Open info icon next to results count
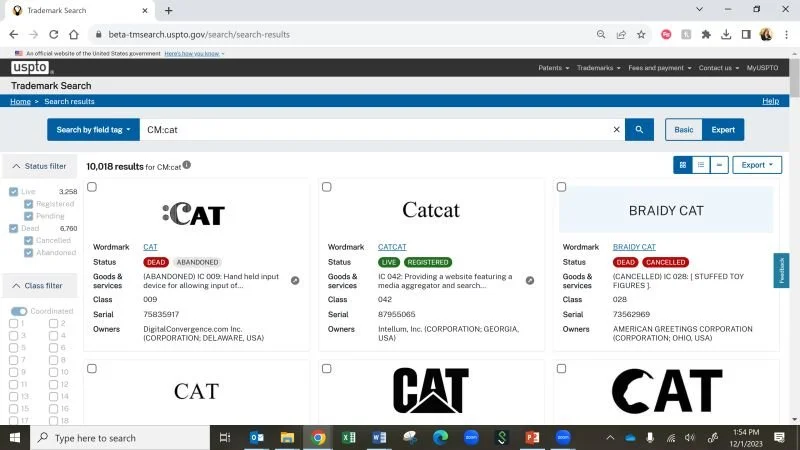 coord(187,165)
